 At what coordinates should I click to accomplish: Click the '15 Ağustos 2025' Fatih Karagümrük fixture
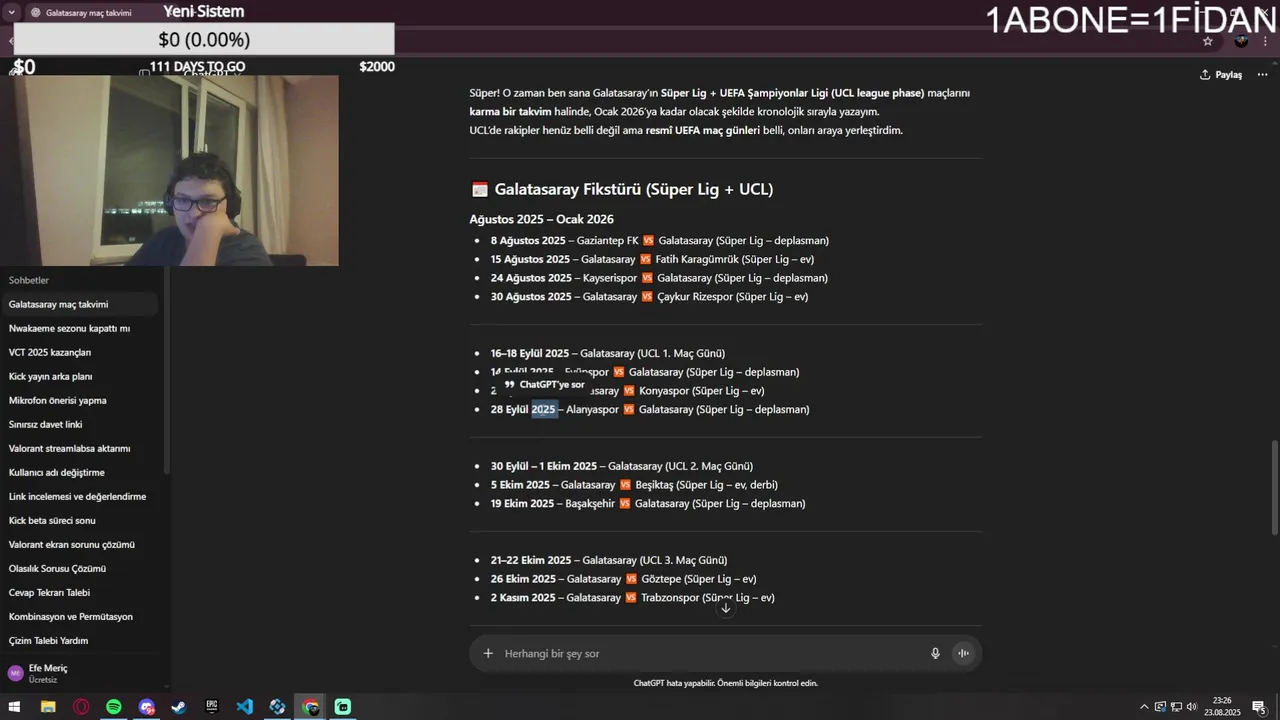[652, 259]
